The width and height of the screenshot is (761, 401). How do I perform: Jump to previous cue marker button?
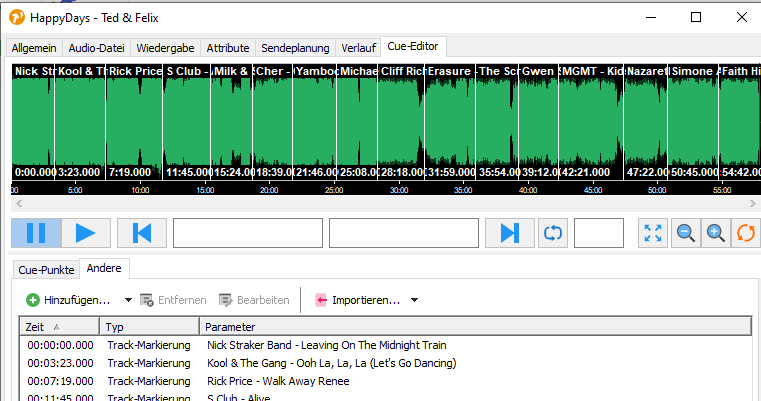pyautogui.click(x=141, y=233)
